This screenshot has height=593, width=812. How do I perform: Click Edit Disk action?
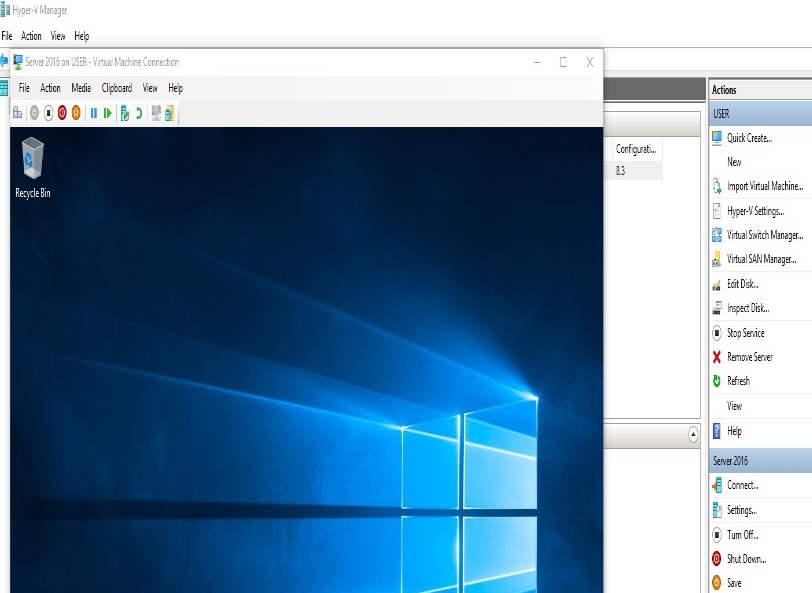click(743, 284)
